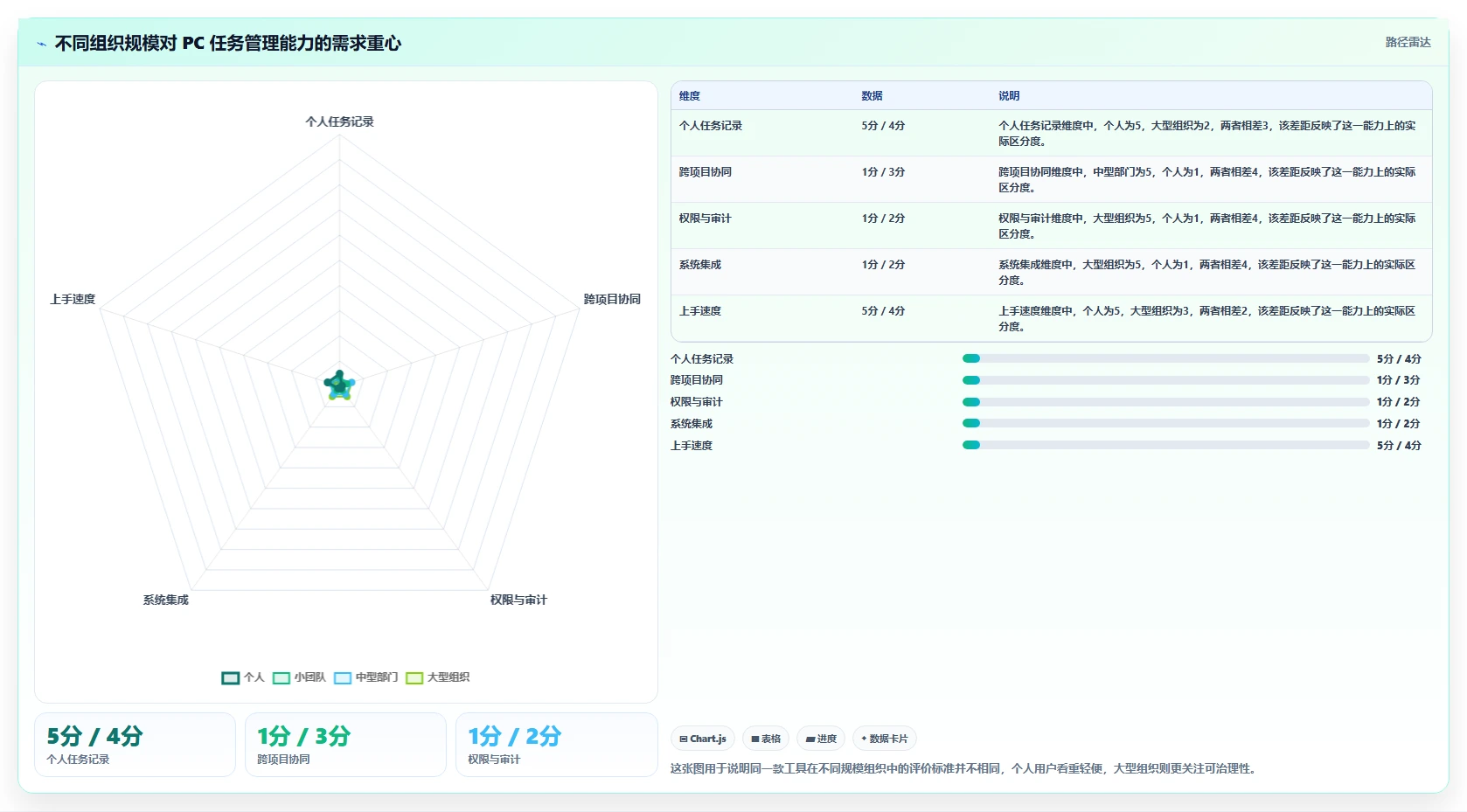Click the radar data cluster at chart center
This screenshot has width=1467, height=812.
(339, 385)
